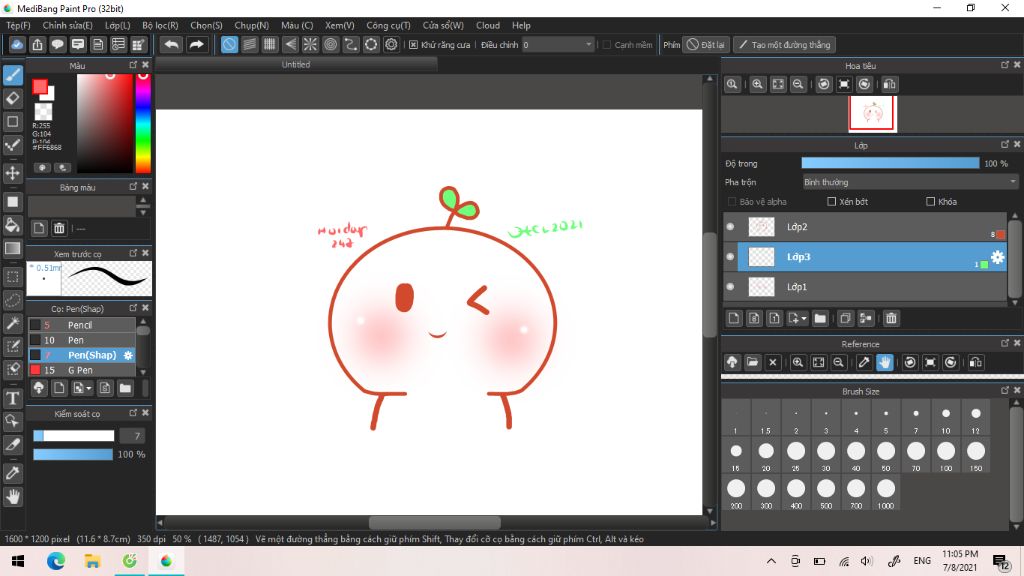The width and height of the screenshot is (1024, 576).
Task: Turn snap off with the Snap Off icon
Action: point(229,44)
